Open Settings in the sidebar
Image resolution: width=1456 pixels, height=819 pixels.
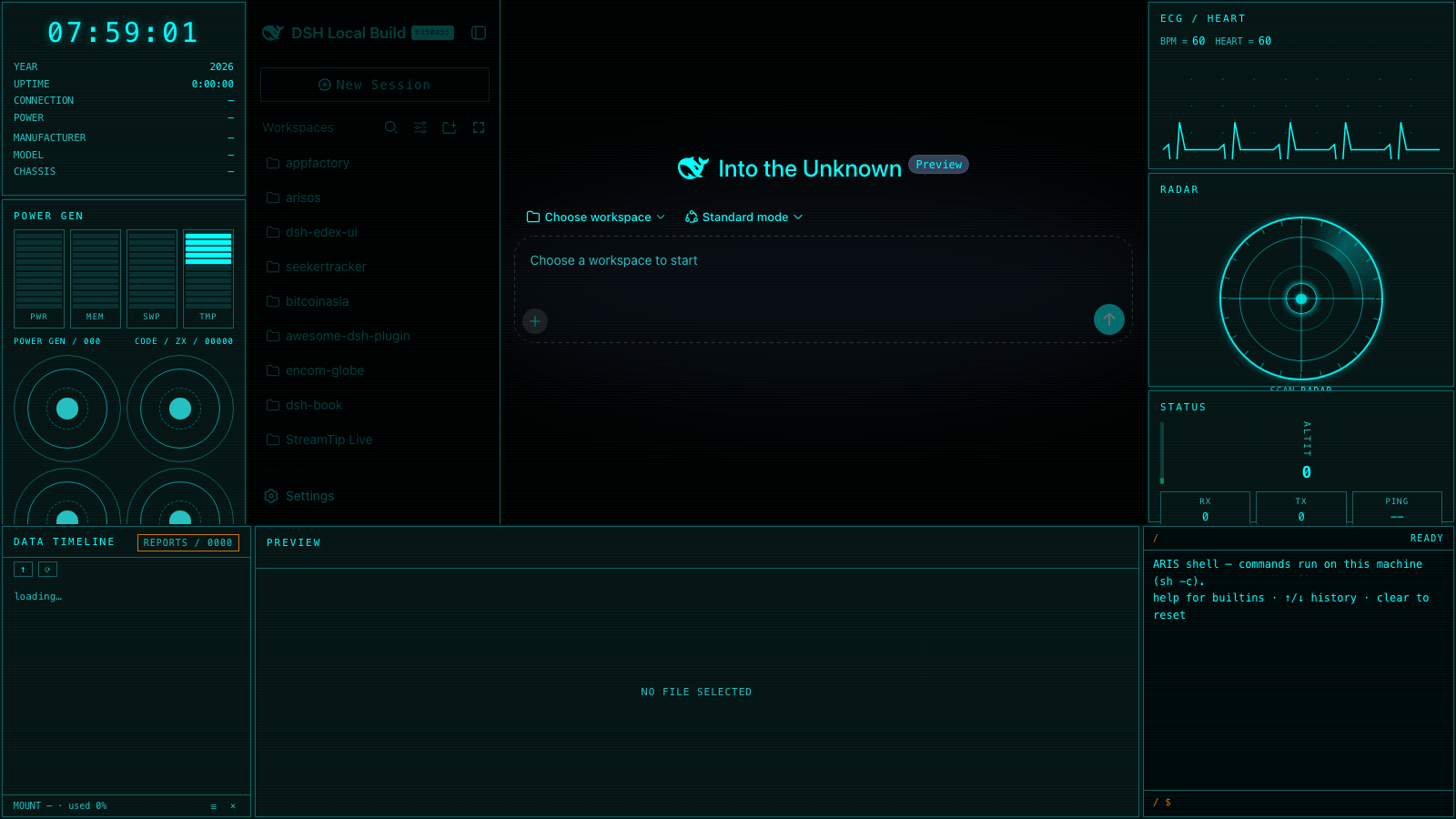pos(375,496)
